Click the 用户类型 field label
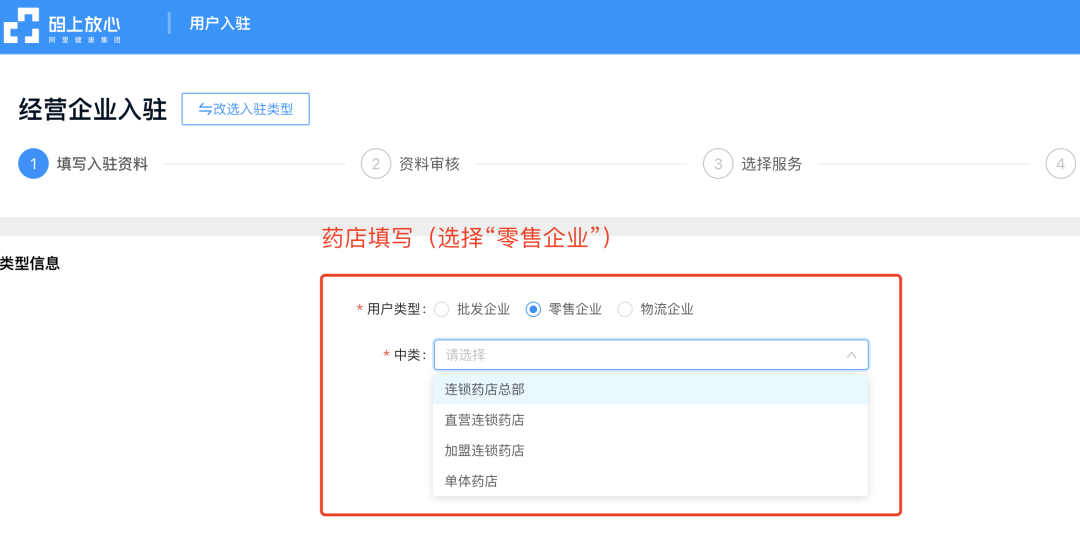 (x=396, y=309)
